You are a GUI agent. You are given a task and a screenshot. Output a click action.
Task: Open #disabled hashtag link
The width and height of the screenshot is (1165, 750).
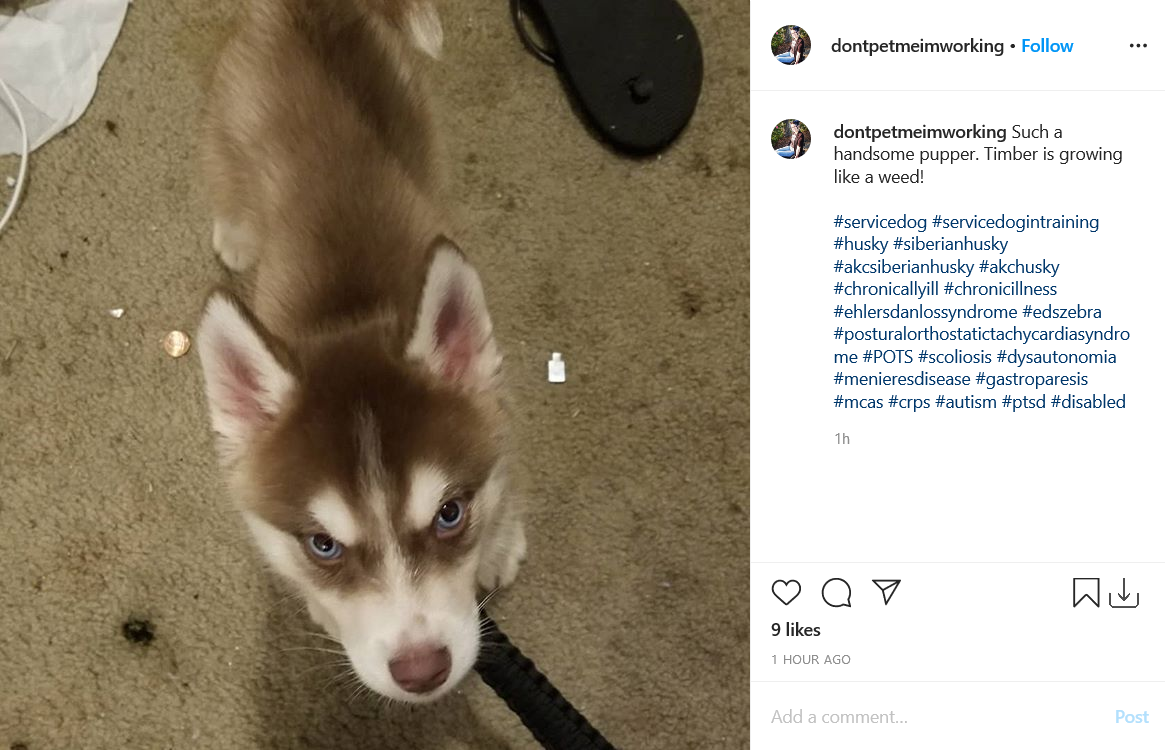[x=1088, y=401]
